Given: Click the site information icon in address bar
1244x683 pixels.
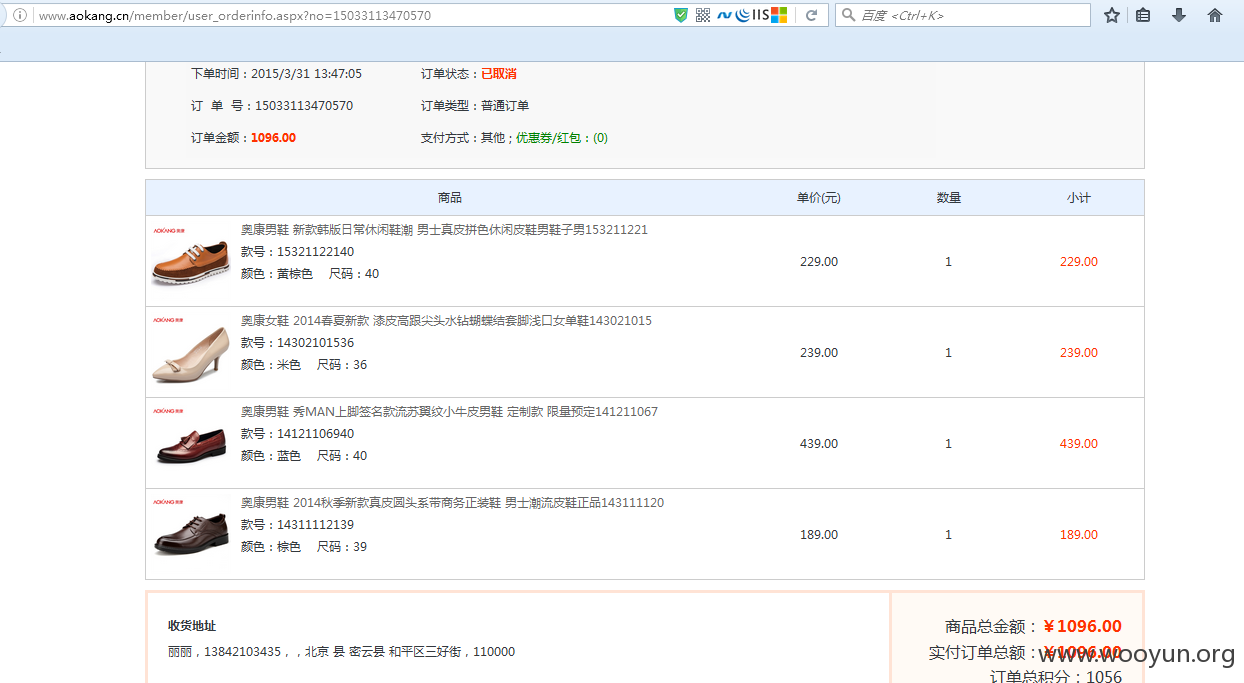Looking at the screenshot, I should (19, 15).
